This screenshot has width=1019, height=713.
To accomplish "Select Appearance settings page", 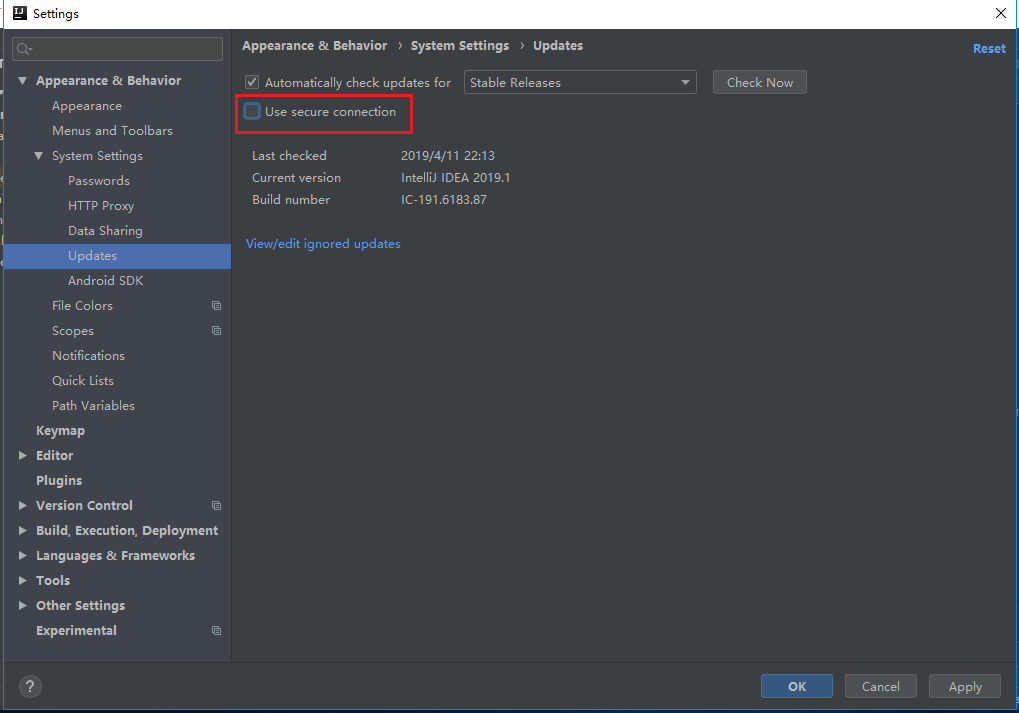I will [x=87, y=106].
